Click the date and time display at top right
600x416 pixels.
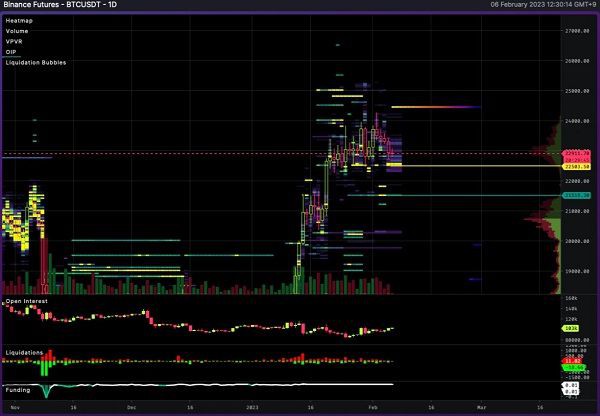[531, 6]
